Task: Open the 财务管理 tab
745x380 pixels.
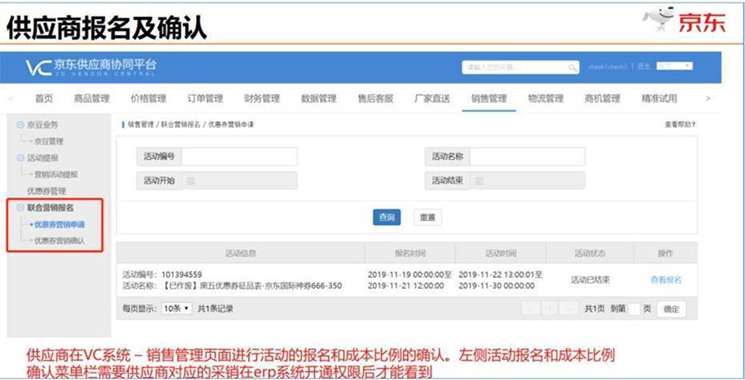Action: (x=262, y=98)
